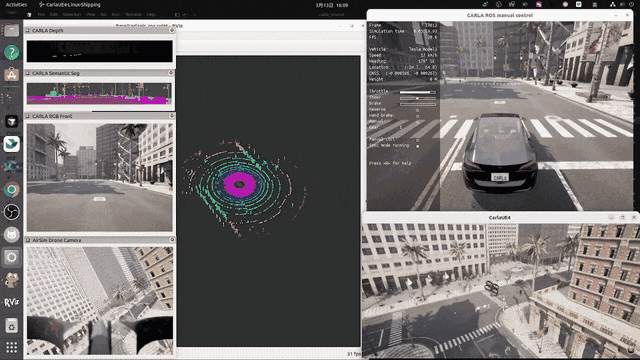Close the CARLA Depth panel

pyautogui.click(x=172, y=30)
